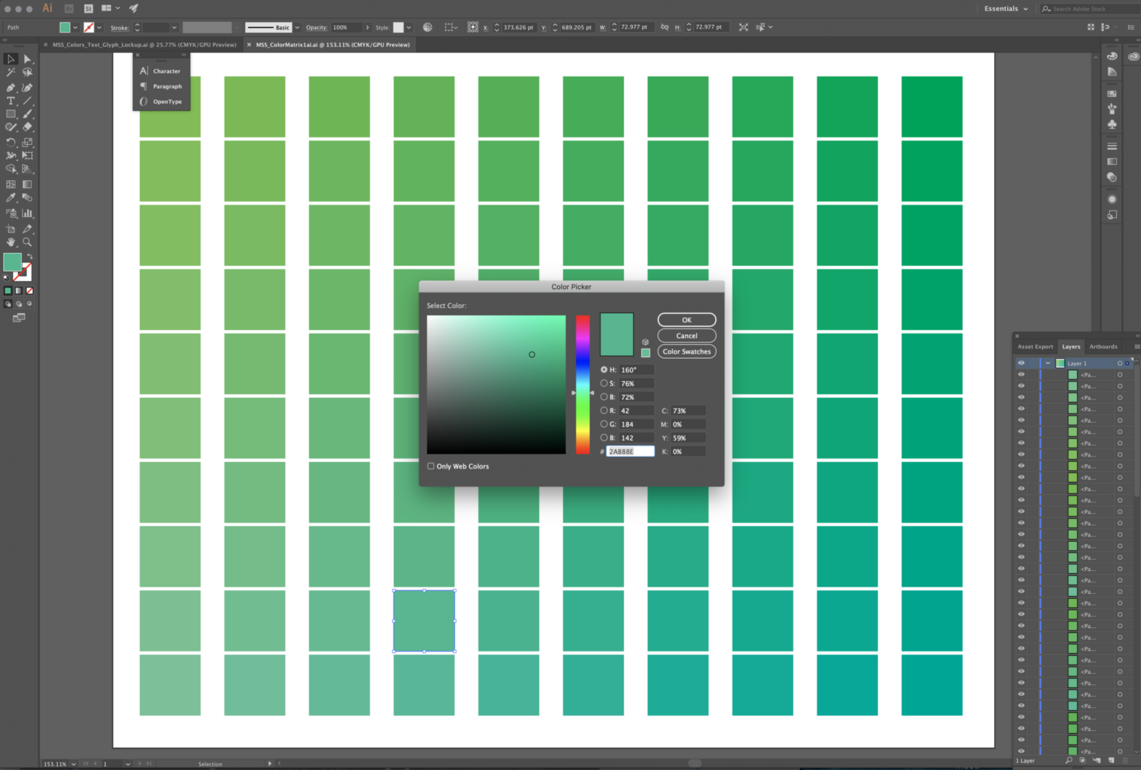Click the hex color value field
The image size is (1141, 770).
click(x=630, y=451)
